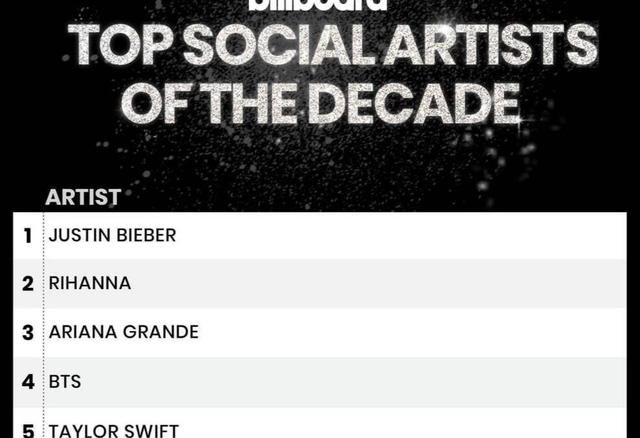Click the Billboard logo at top
This screenshot has width=640, height=438.
[x=318, y=5]
